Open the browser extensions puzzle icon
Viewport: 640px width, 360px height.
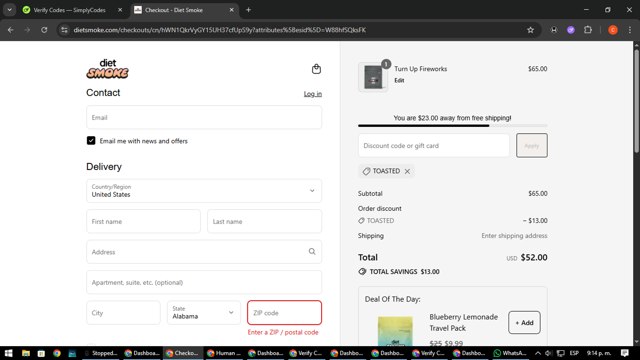coord(588,30)
